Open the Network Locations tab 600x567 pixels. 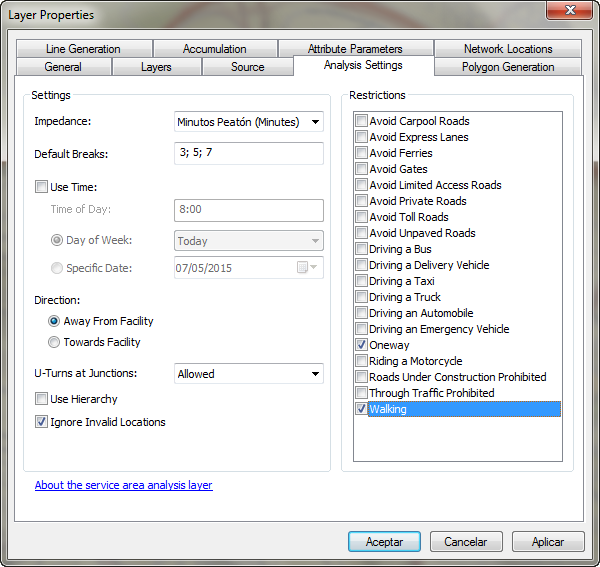507,48
